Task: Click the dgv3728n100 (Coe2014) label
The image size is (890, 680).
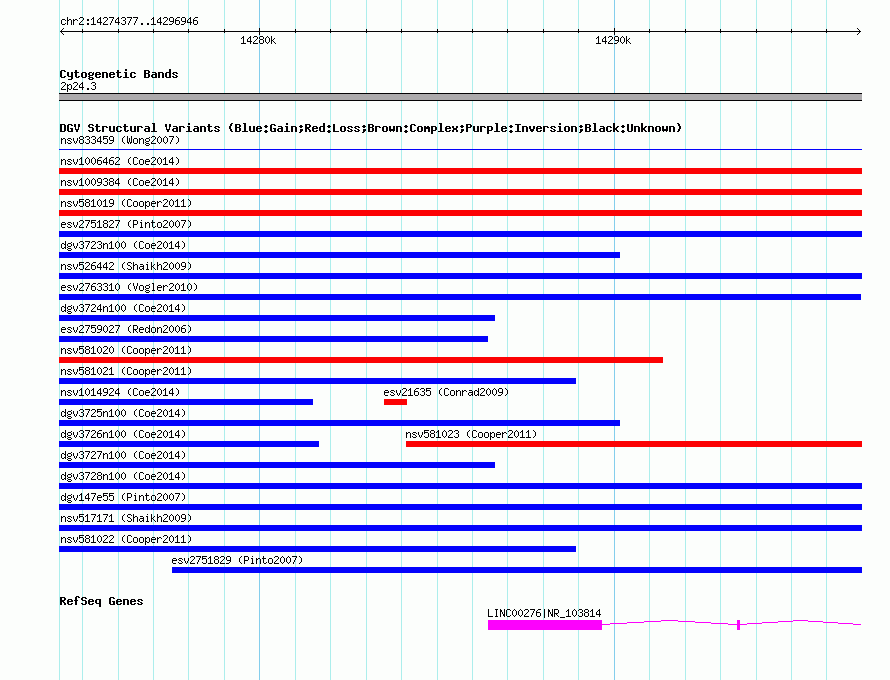Action: (123, 476)
